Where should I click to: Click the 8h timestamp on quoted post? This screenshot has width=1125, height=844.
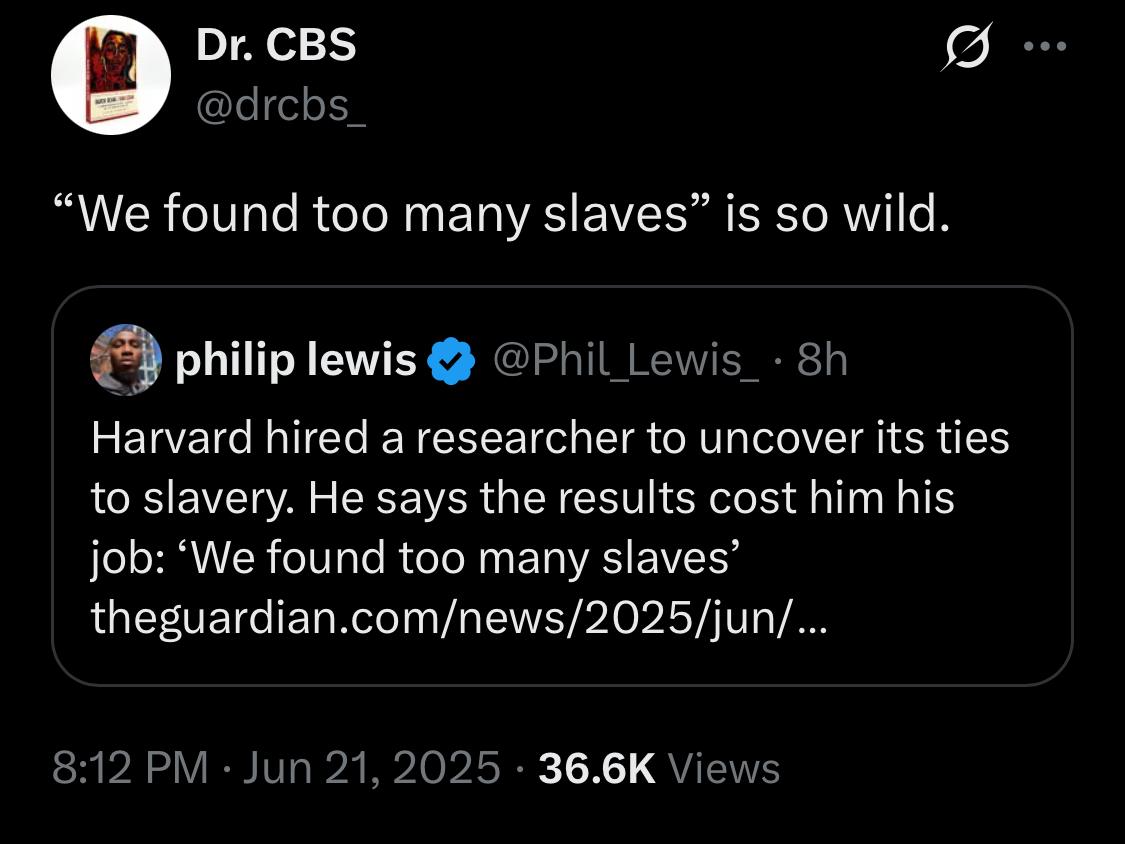[x=822, y=360]
